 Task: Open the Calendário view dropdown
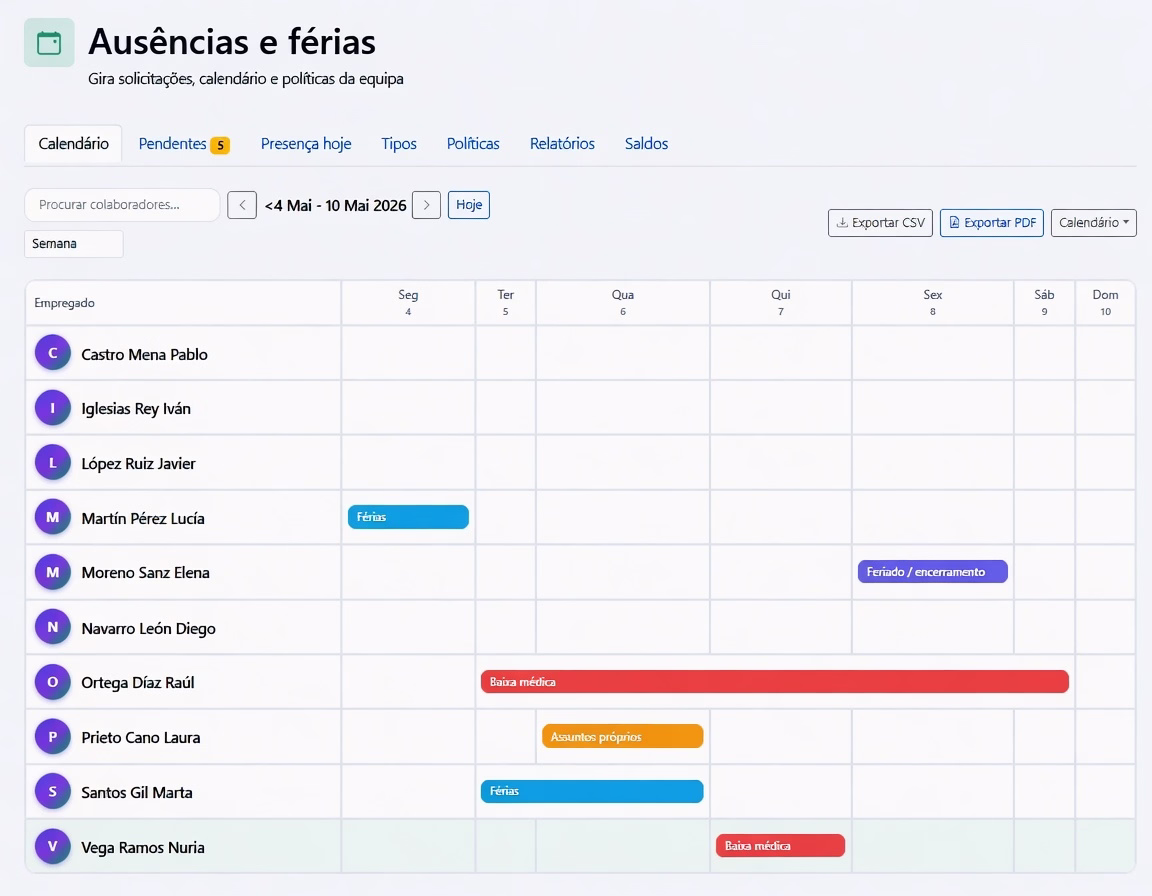tap(1093, 223)
